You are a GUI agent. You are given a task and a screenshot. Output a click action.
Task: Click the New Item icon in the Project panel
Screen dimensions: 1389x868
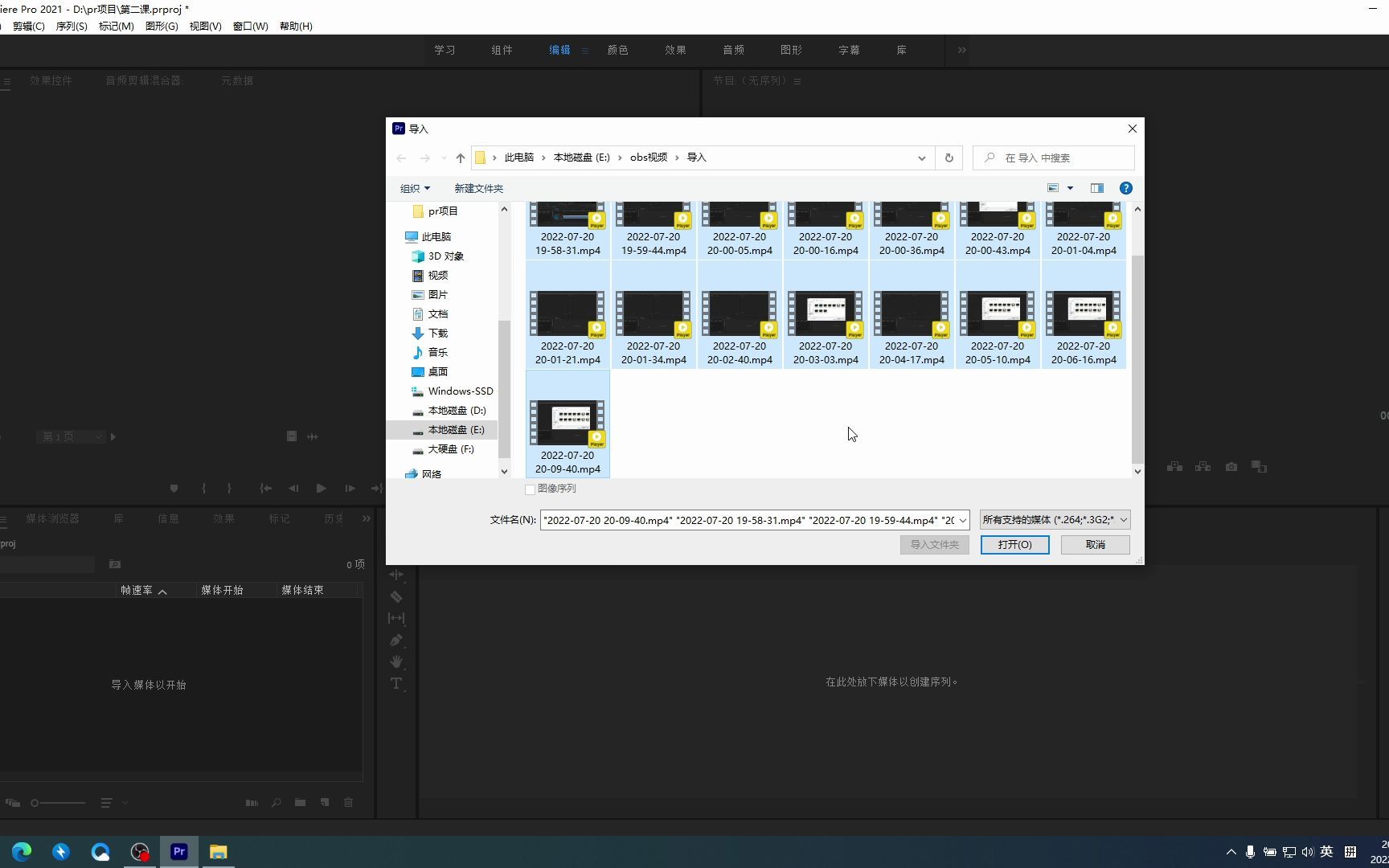coord(324,803)
